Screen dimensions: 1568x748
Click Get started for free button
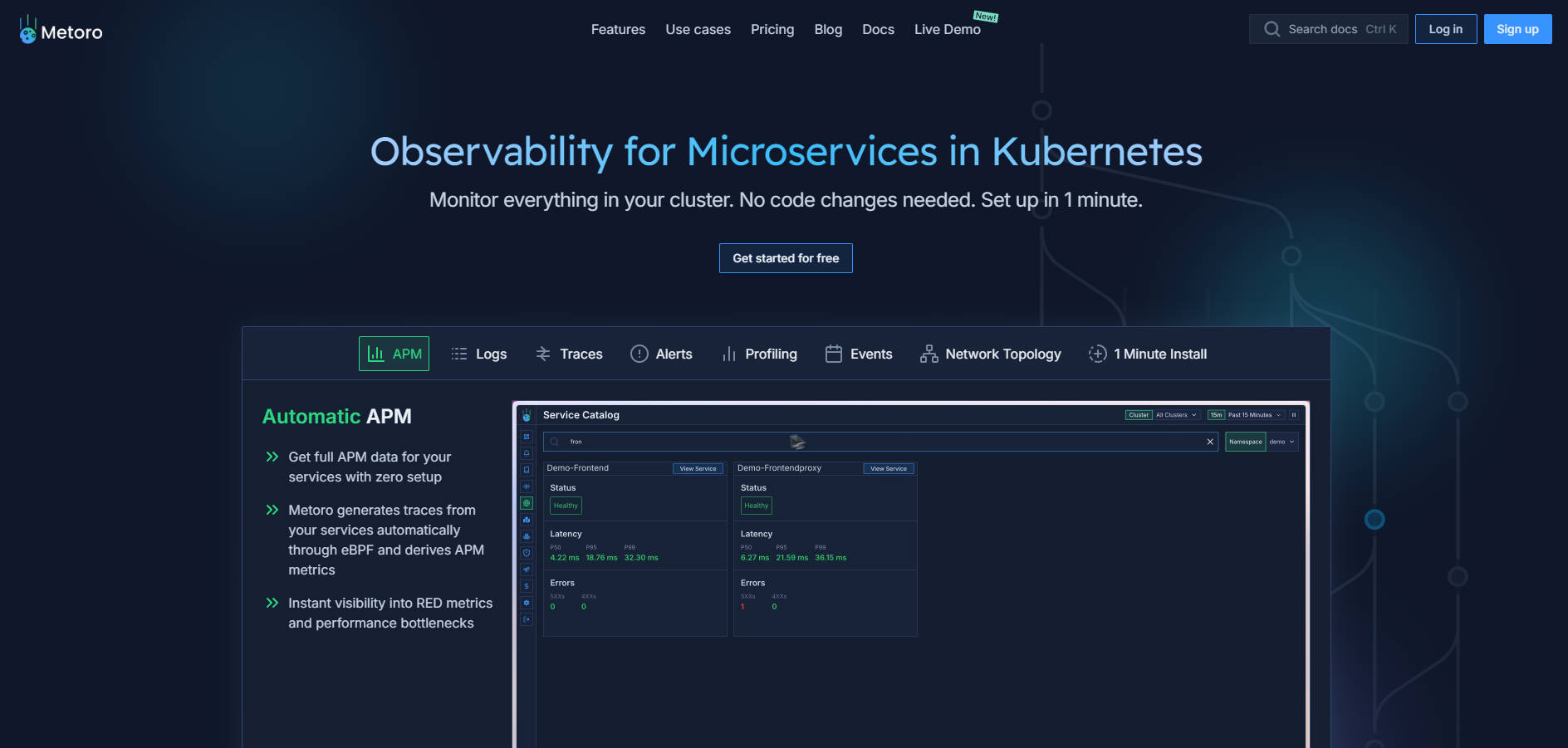(786, 258)
